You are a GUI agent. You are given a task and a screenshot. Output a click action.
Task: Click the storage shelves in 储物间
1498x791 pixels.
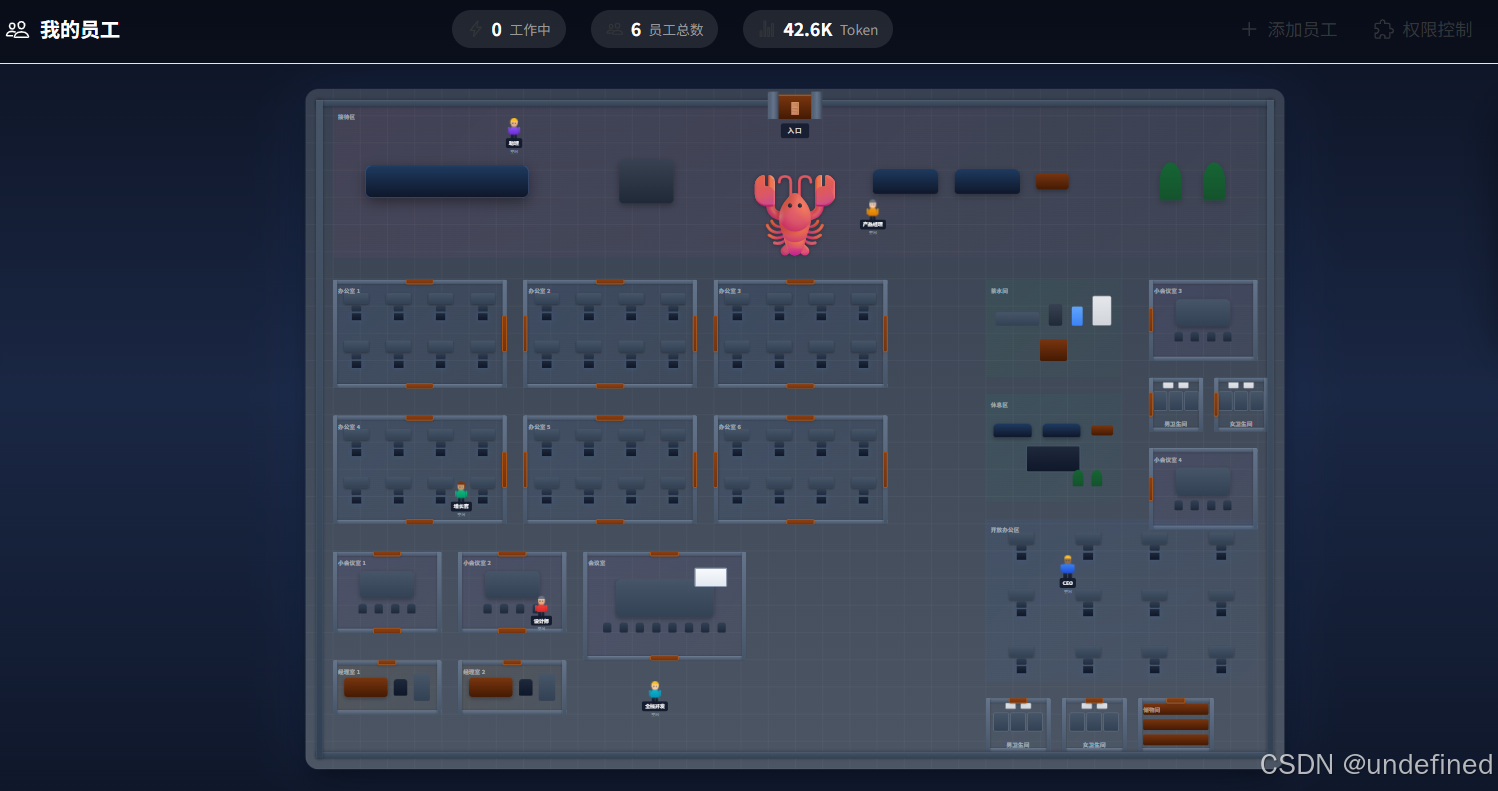(1176, 725)
